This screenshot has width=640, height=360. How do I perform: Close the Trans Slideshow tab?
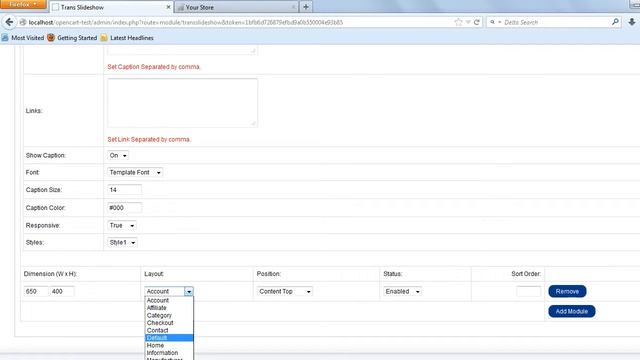coord(168,7)
